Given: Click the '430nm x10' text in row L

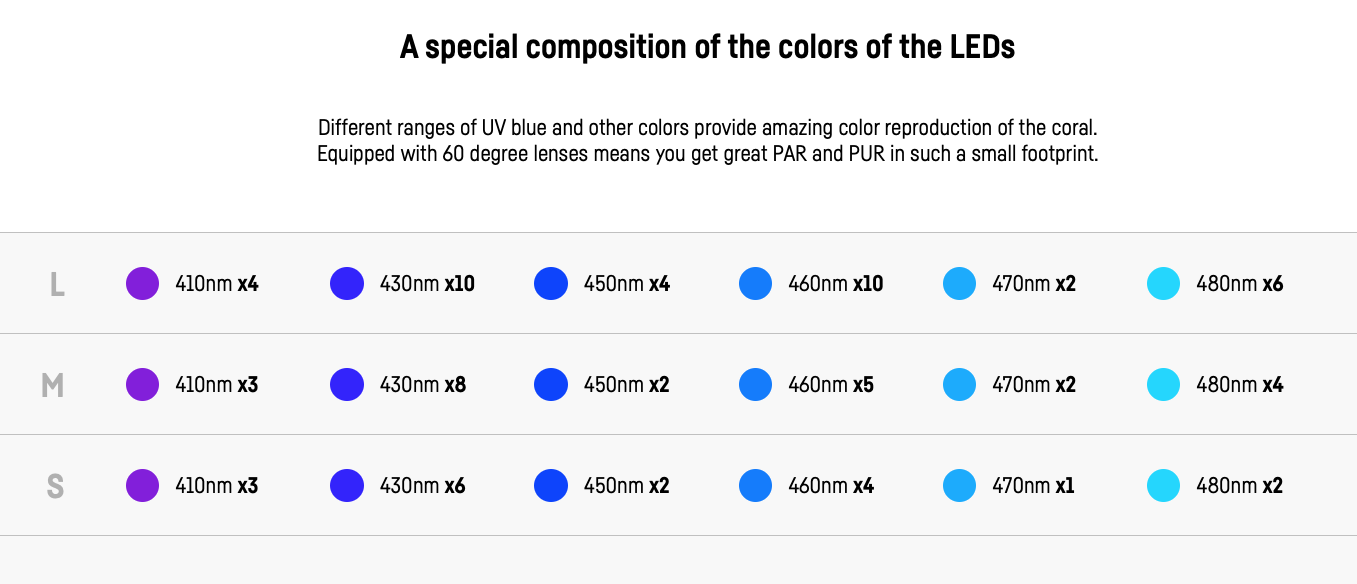Looking at the screenshot, I should 427,284.
